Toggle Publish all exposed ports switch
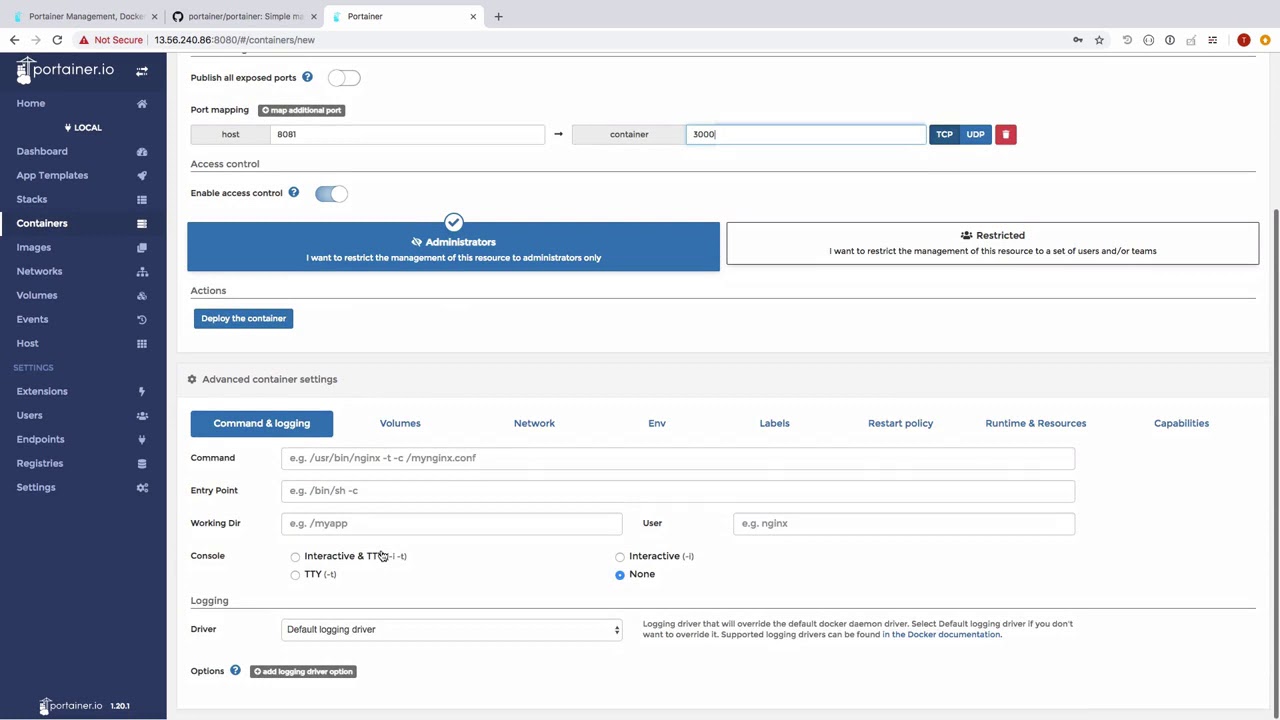This screenshot has height=720, width=1280. tap(344, 78)
